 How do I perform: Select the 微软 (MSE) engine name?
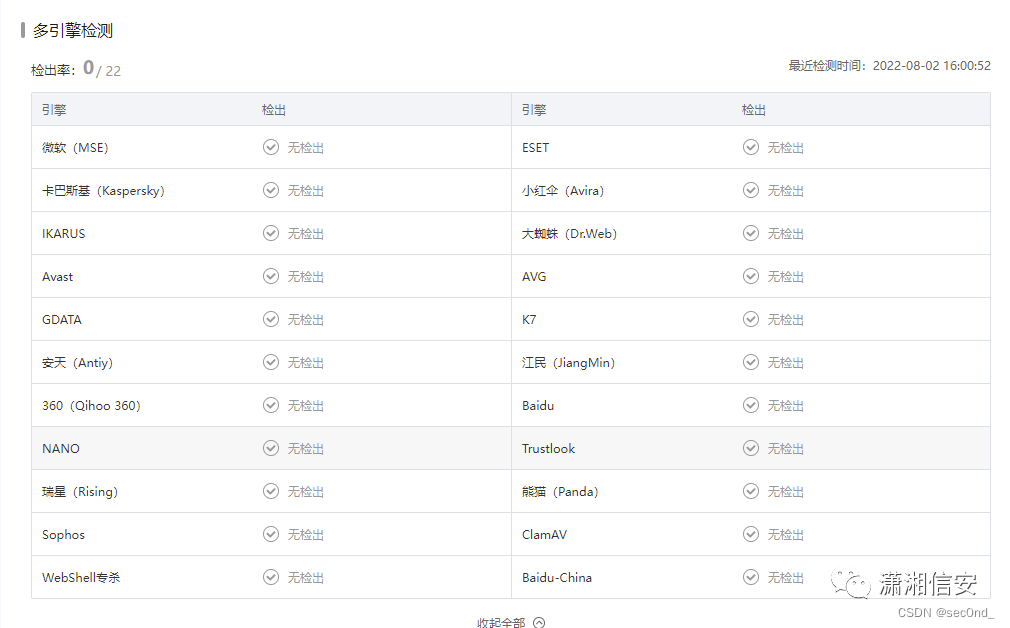click(x=75, y=147)
